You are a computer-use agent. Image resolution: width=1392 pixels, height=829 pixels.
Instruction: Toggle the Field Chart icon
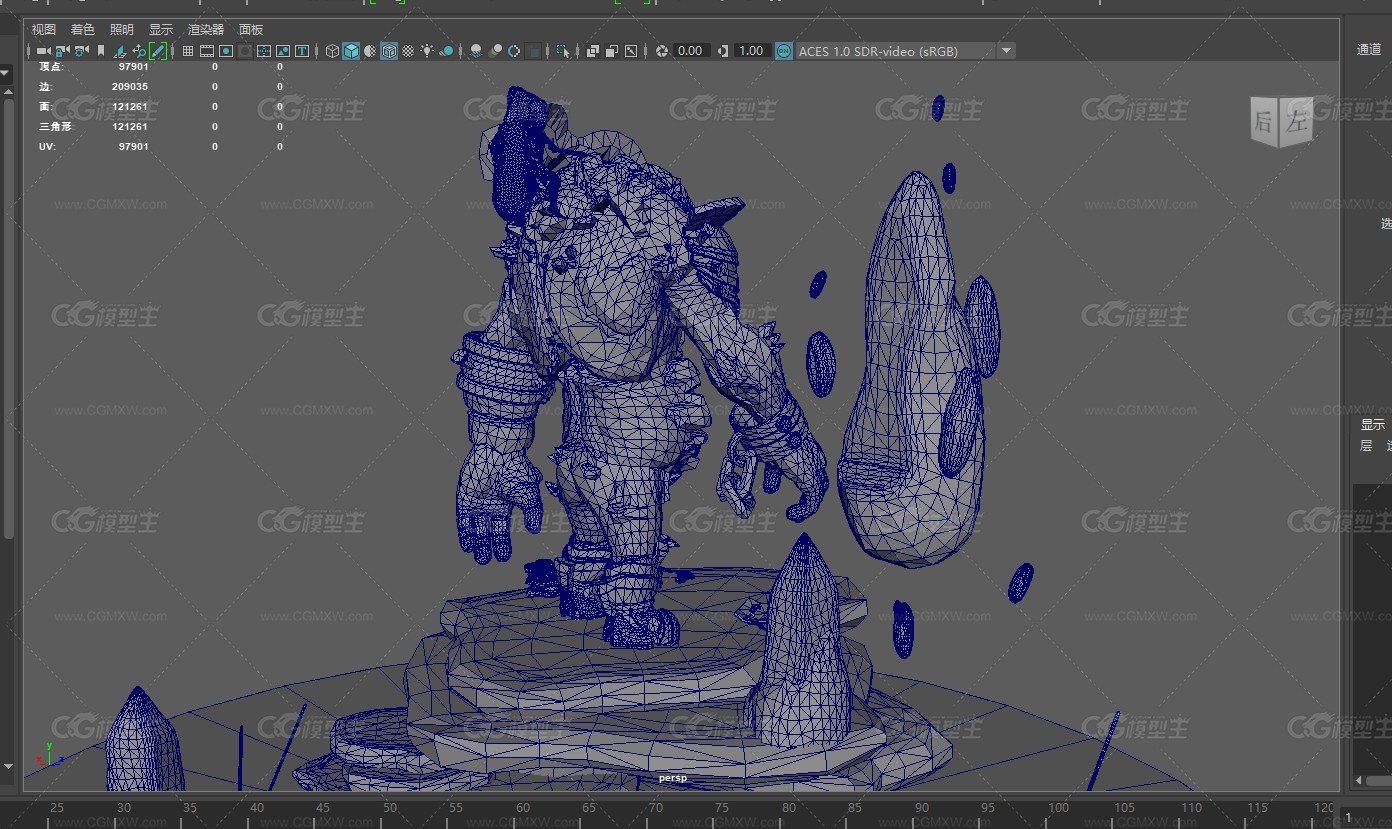[264, 51]
